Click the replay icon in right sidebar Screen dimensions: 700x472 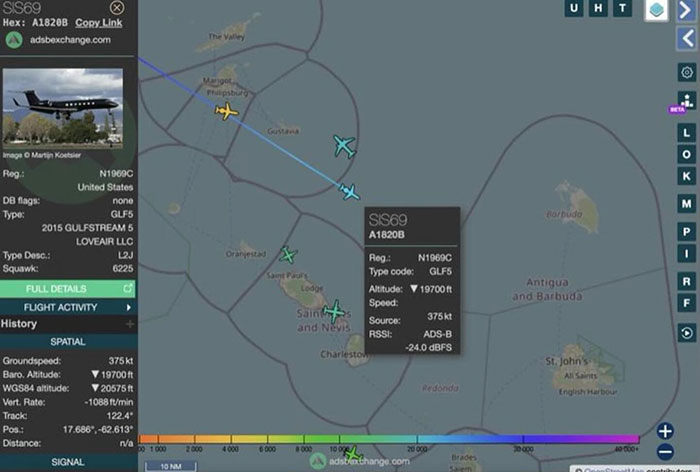coord(687,333)
